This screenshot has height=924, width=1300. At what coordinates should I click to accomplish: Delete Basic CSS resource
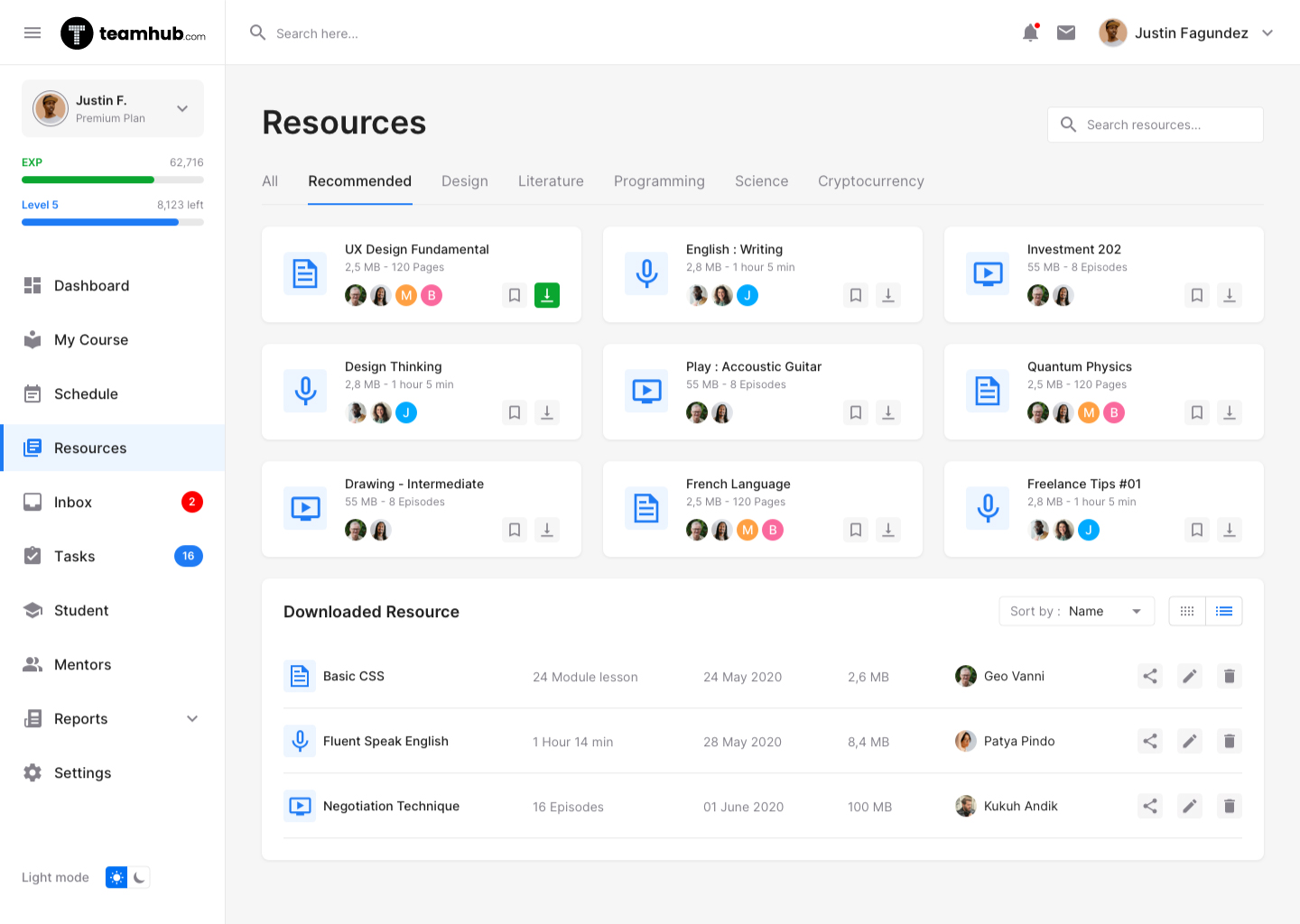click(x=1230, y=676)
